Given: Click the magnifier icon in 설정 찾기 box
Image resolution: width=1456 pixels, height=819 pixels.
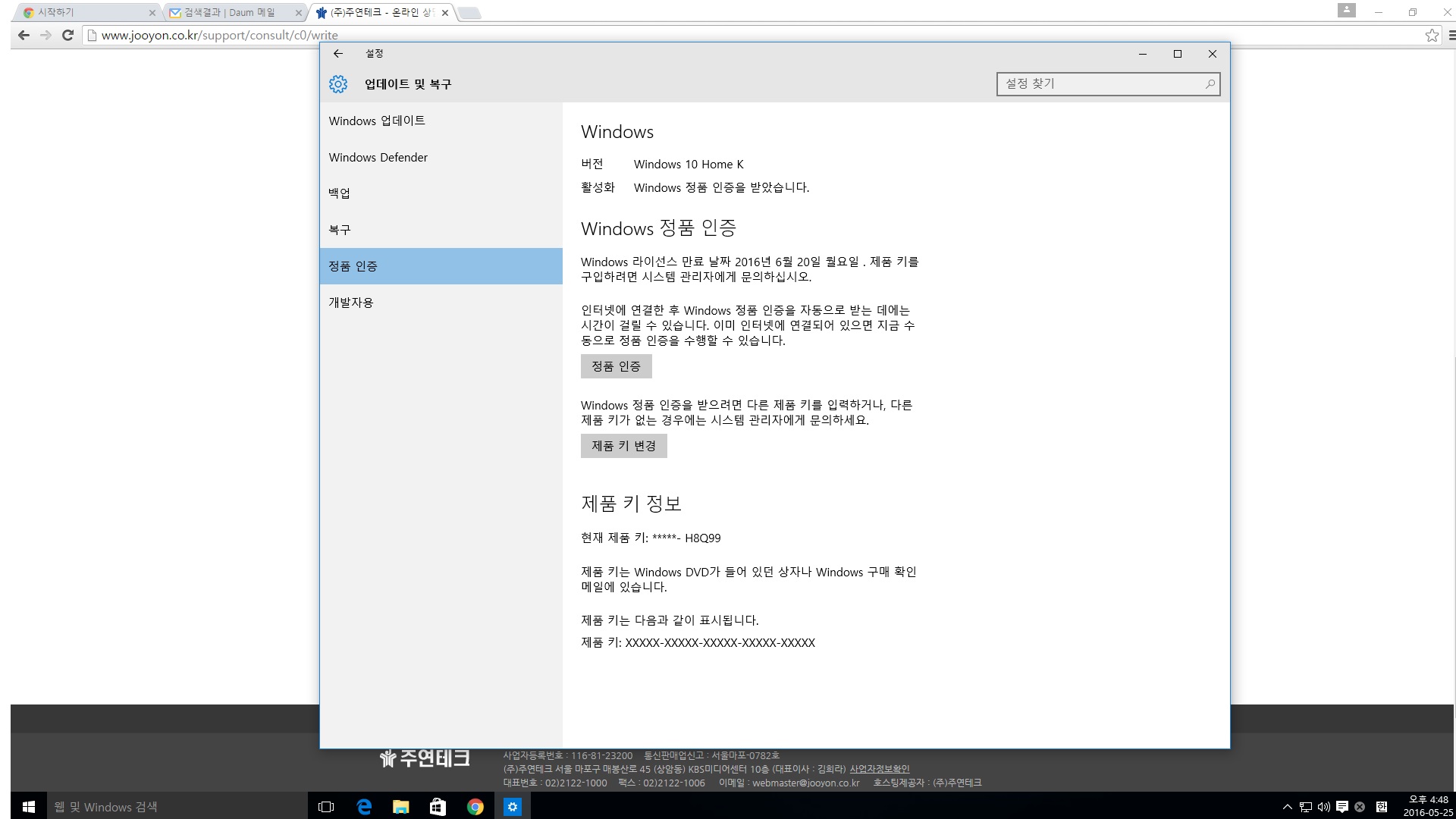Looking at the screenshot, I should click(1210, 84).
